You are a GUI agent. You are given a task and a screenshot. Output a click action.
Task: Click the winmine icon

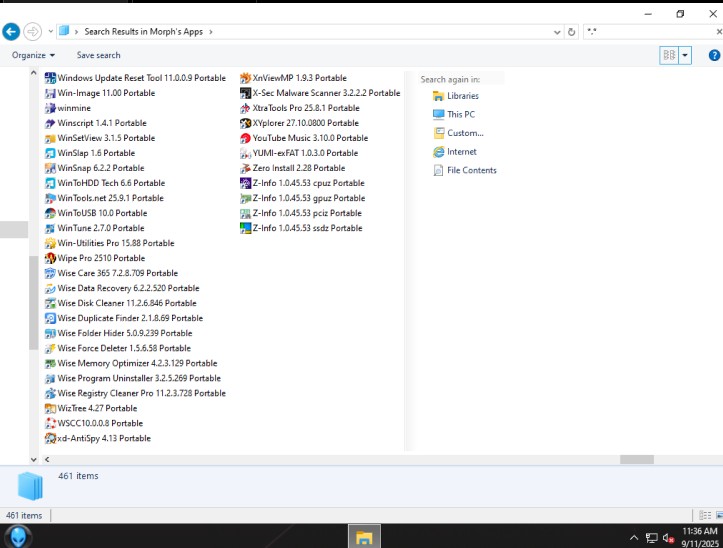pos(50,108)
